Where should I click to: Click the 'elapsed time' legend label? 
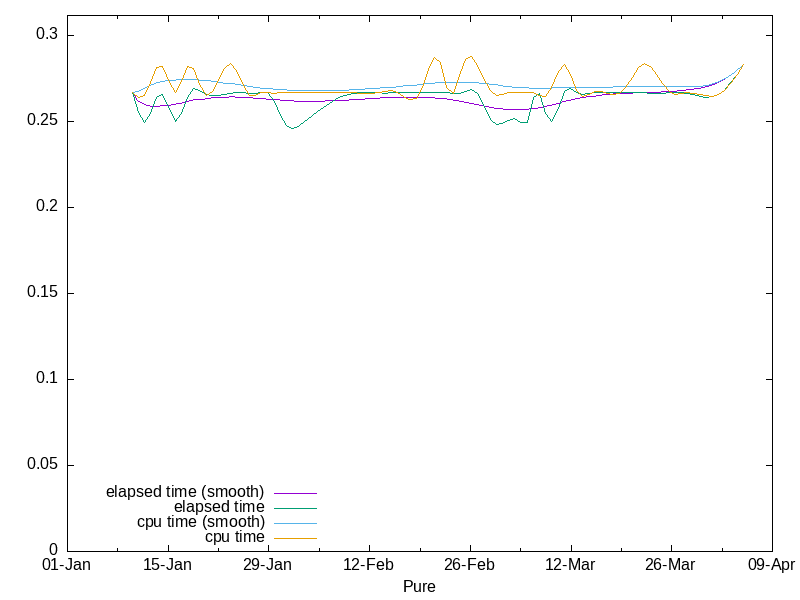point(219,507)
